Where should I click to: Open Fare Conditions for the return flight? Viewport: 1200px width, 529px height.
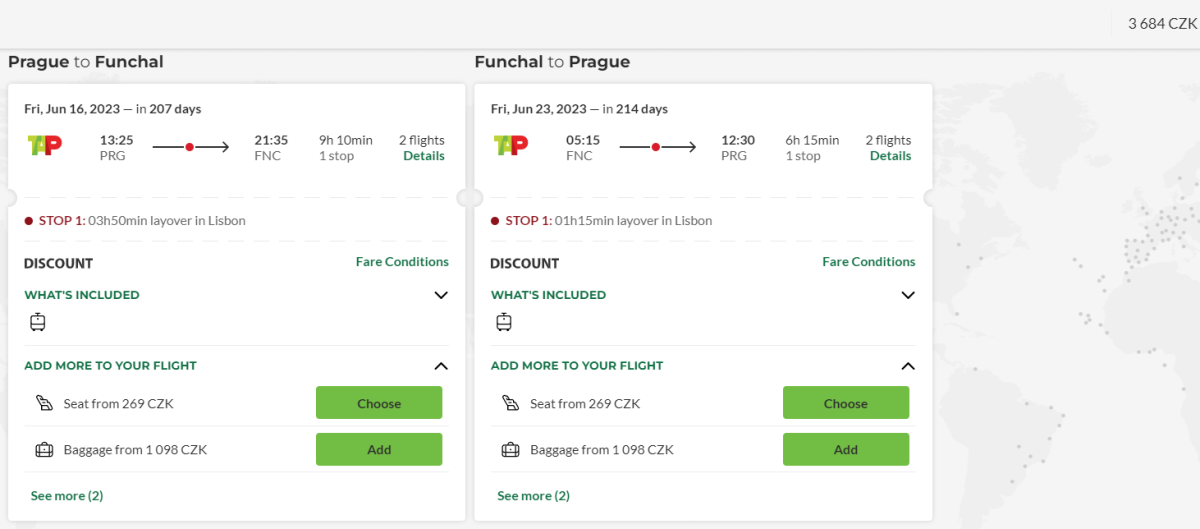click(868, 262)
